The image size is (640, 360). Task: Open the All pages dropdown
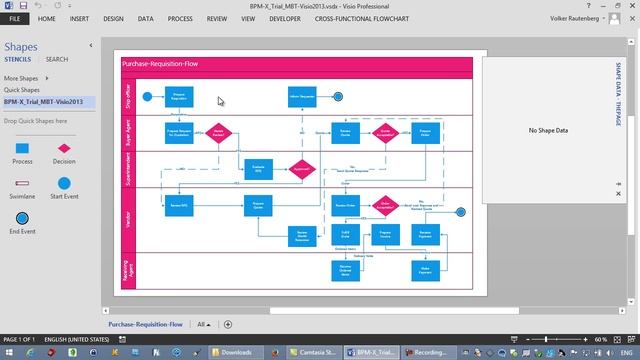(204, 324)
